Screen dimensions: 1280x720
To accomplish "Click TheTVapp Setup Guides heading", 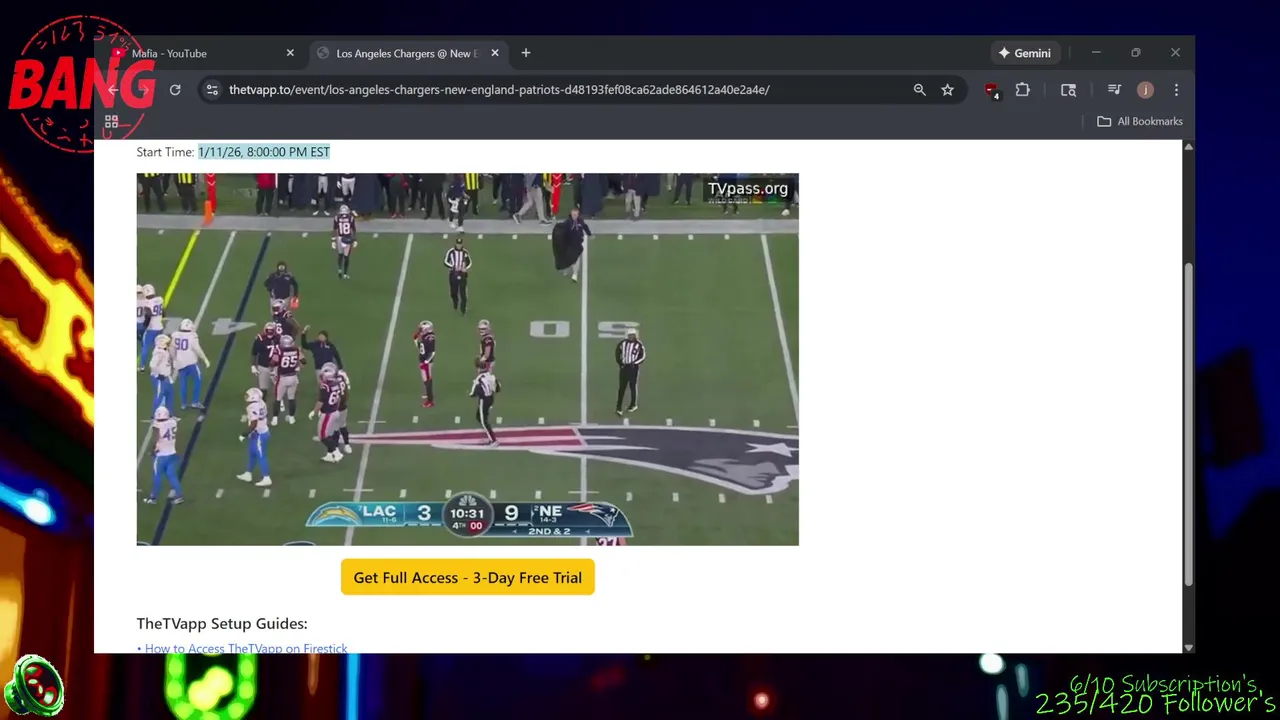I will (x=222, y=623).
